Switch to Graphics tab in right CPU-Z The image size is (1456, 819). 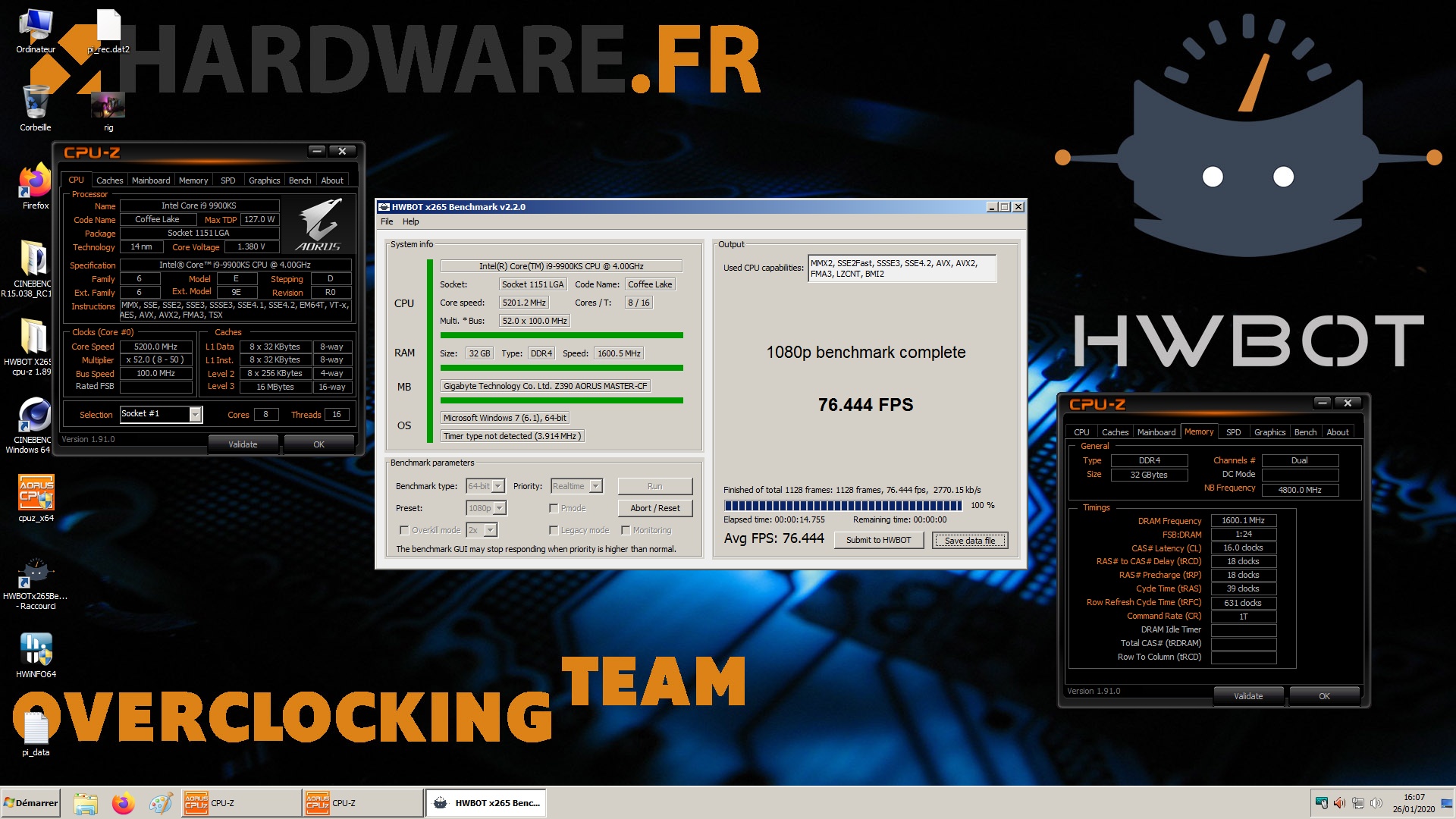[1269, 432]
